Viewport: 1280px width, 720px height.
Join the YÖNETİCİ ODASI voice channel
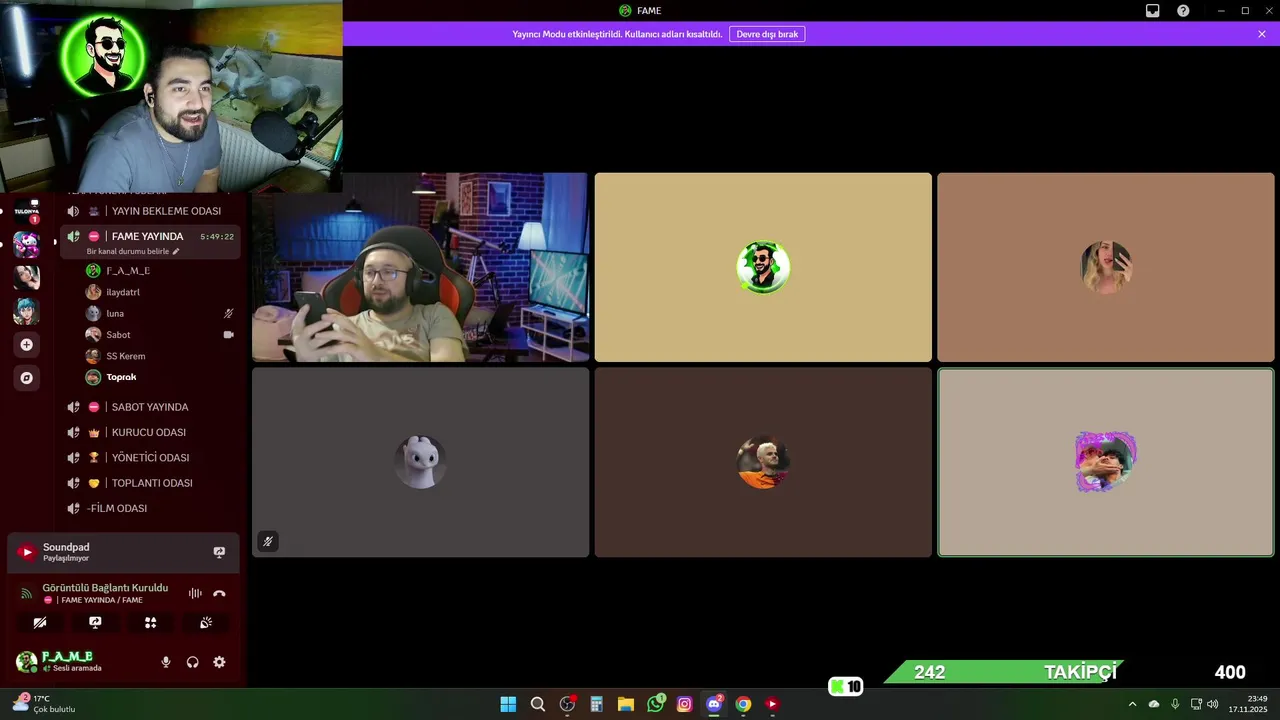pyautogui.click(x=150, y=457)
